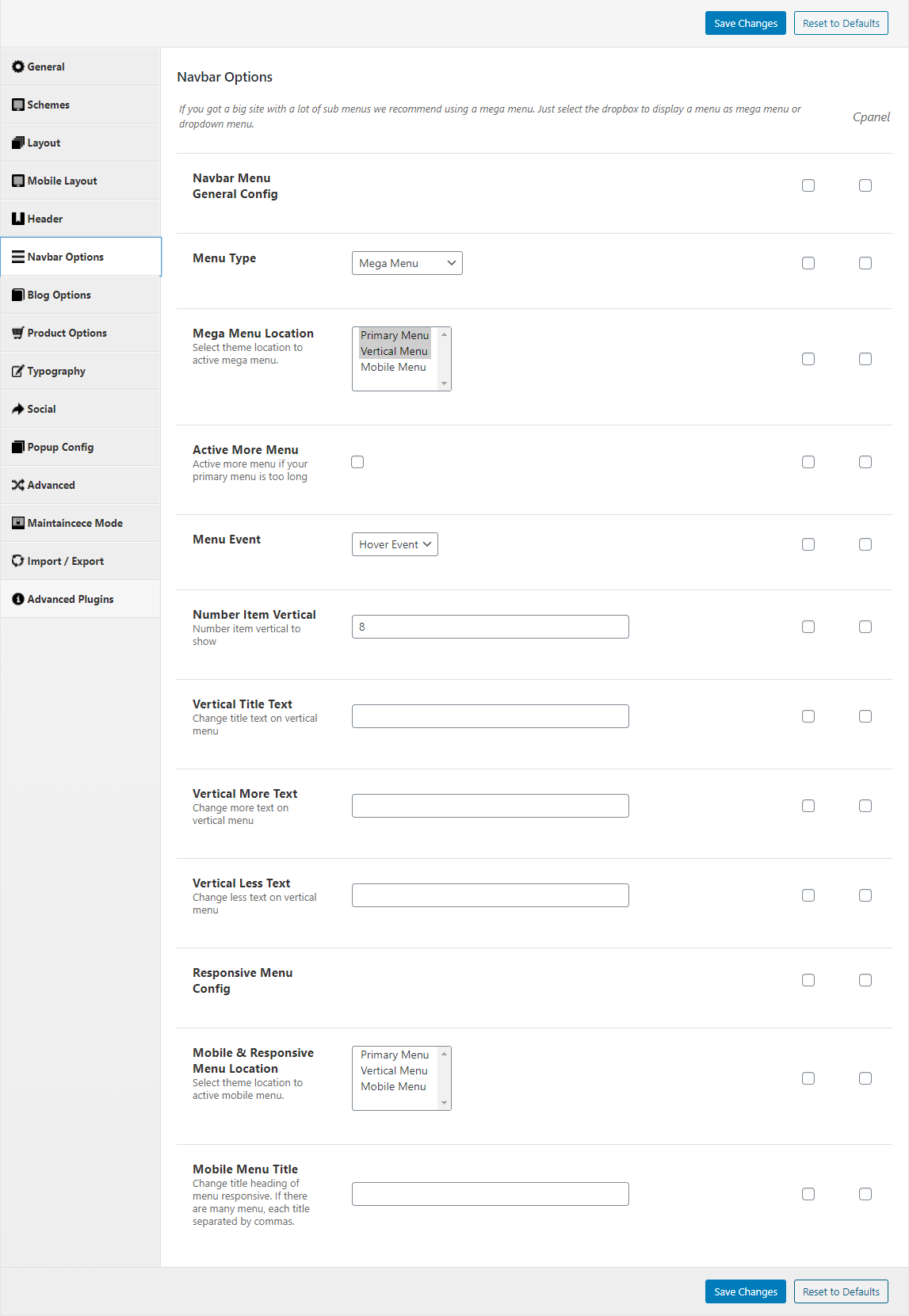The width and height of the screenshot is (909, 1316).
Task: Click the Social share arrow icon
Action: (18, 409)
